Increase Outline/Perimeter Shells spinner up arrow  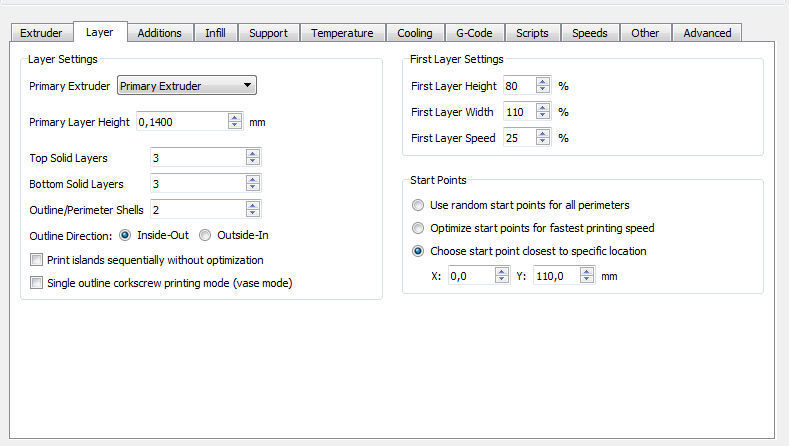[x=253, y=205]
